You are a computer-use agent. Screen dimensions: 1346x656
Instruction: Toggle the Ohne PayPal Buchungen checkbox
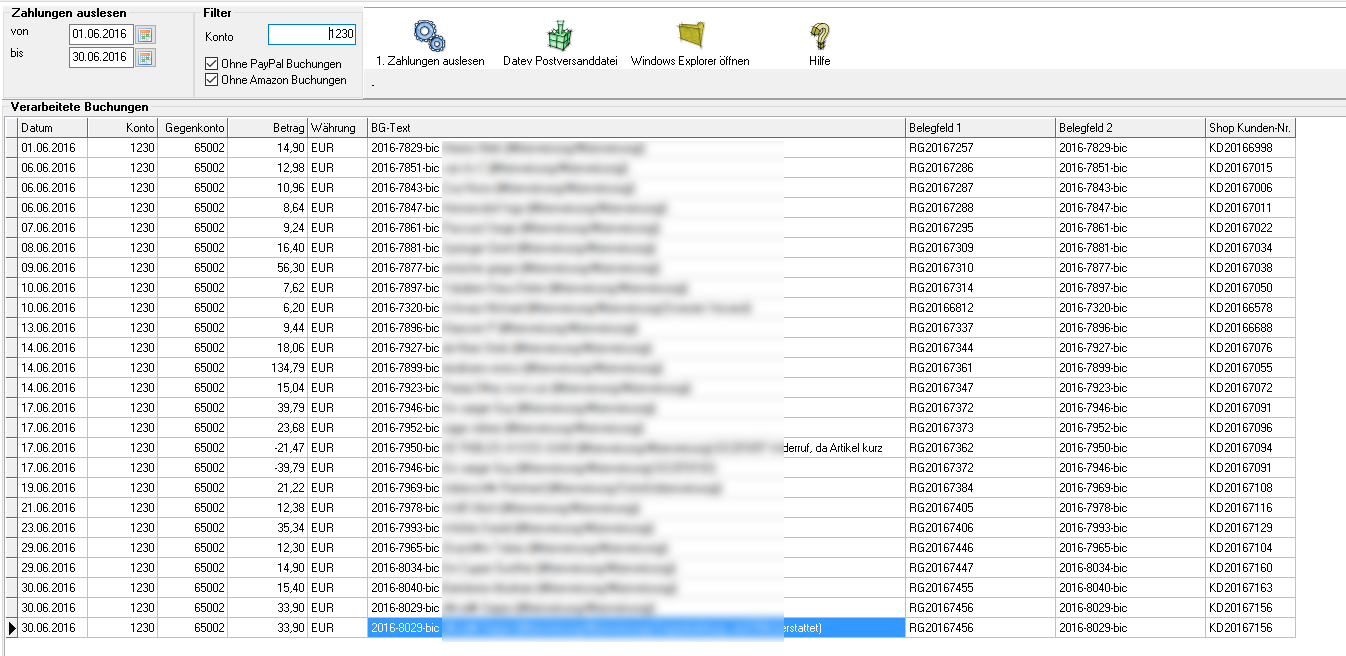click(211, 64)
